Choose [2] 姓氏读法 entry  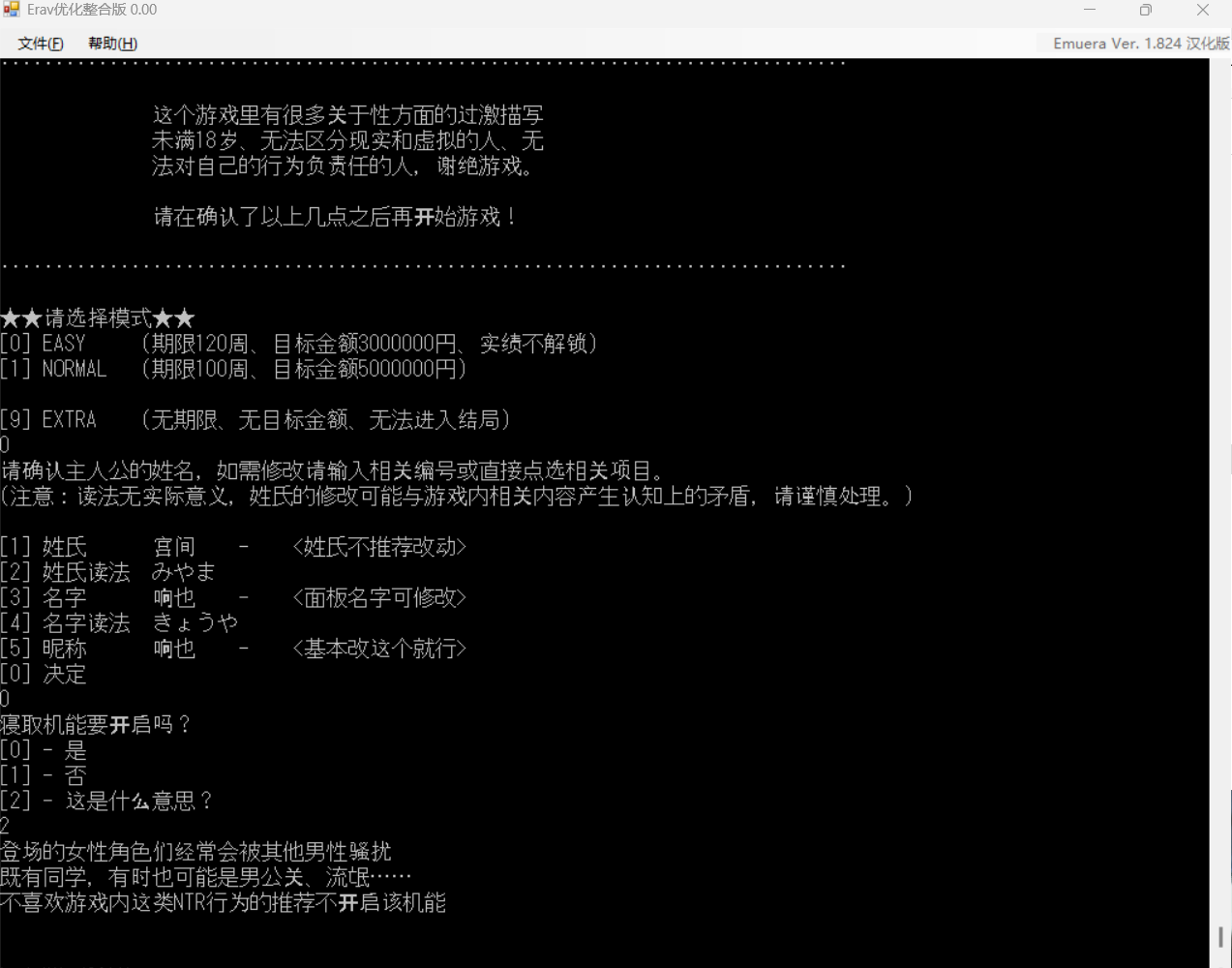65,572
